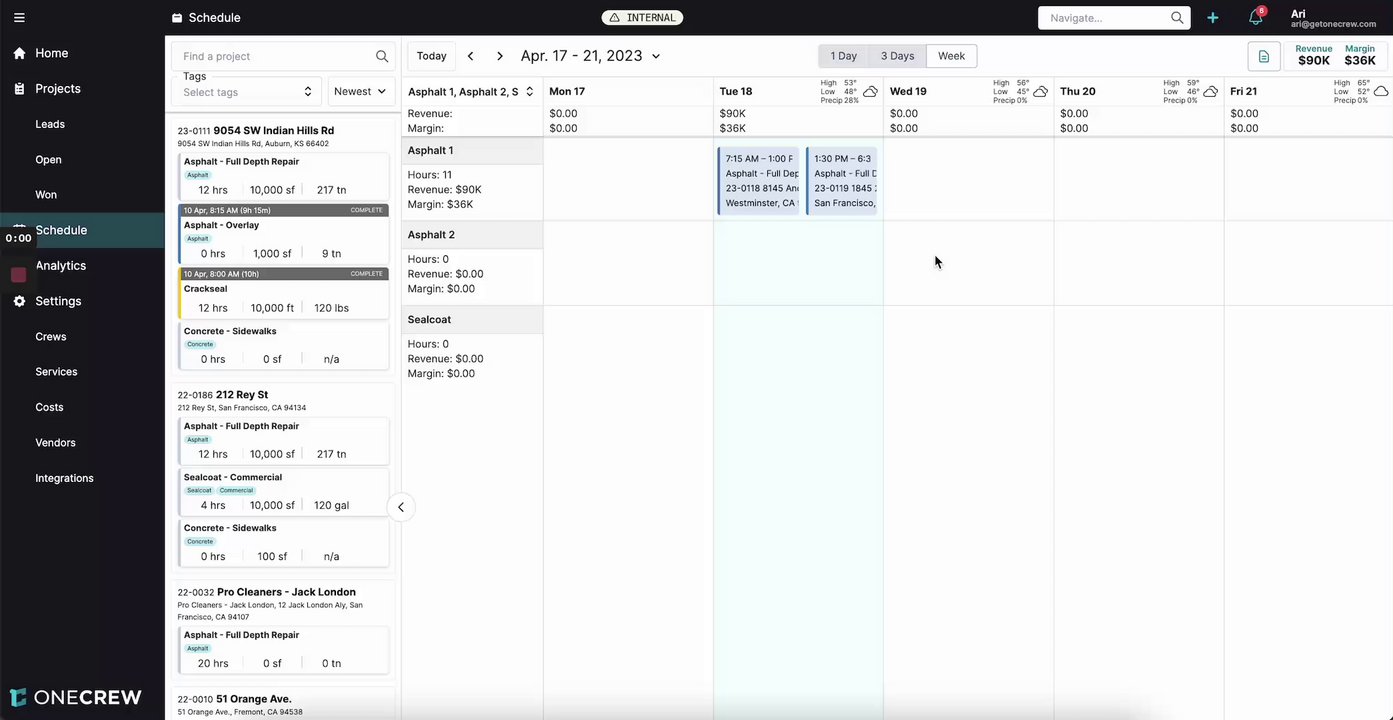Image resolution: width=1393 pixels, height=720 pixels.
Task: Click the Home icon in sidebar
Action: (19, 53)
